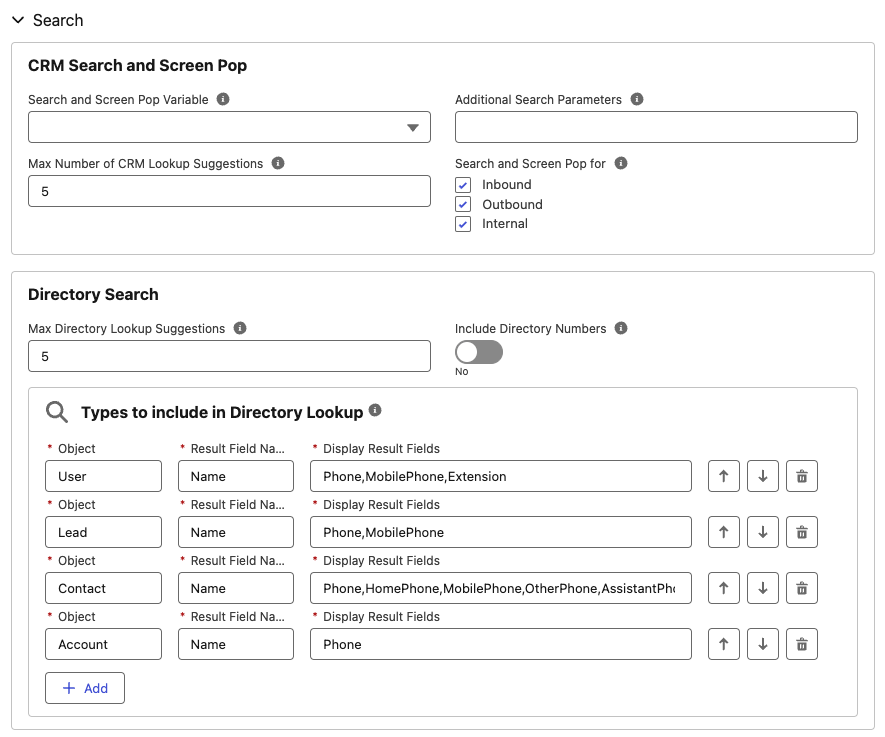Click Result Field Name in Contact row
This screenshot has height=737, width=885.
(x=236, y=588)
